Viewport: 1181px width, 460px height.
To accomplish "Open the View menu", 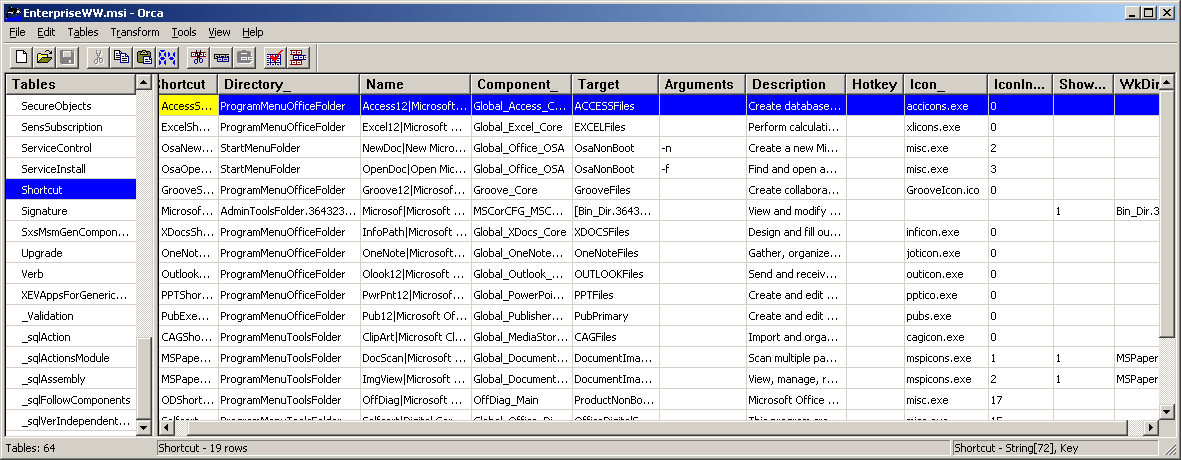I will 219,32.
